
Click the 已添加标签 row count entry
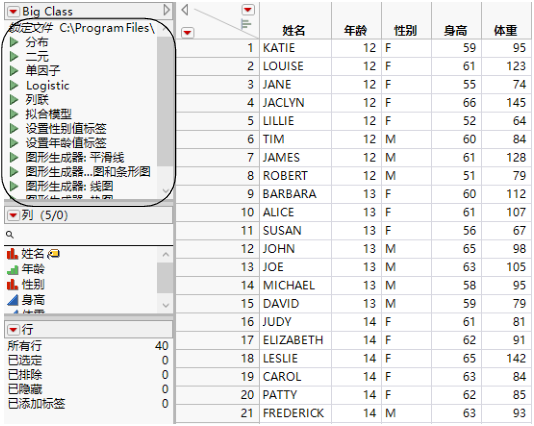tap(88, 404)
